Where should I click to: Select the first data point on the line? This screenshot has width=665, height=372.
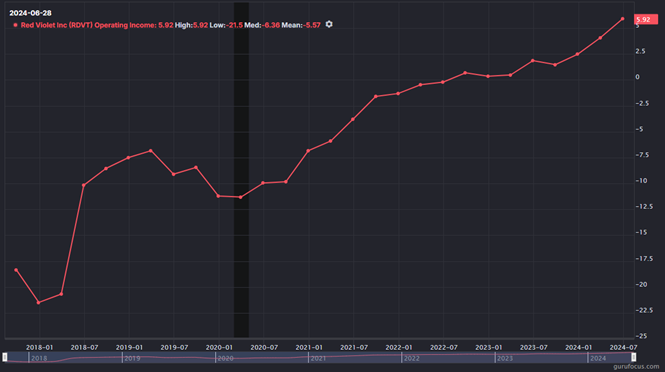tap(16, 270)
